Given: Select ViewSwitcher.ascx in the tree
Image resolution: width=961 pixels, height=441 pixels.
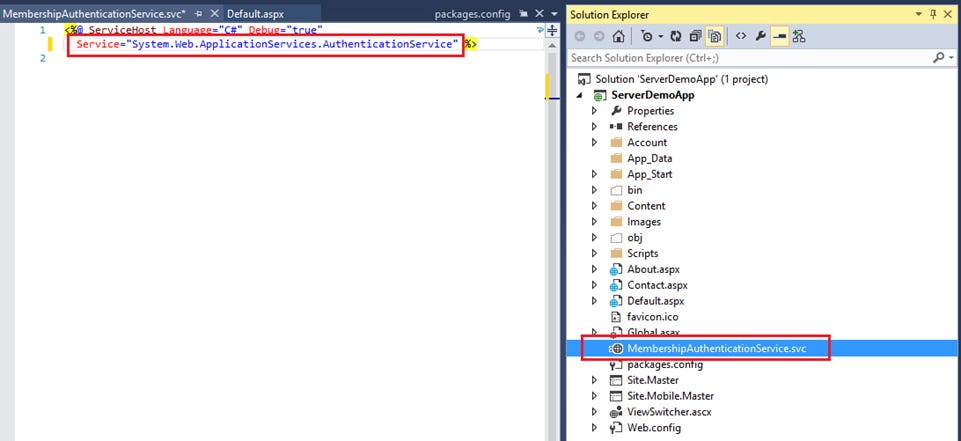Looking at the screenshot, I should (669, 412).
